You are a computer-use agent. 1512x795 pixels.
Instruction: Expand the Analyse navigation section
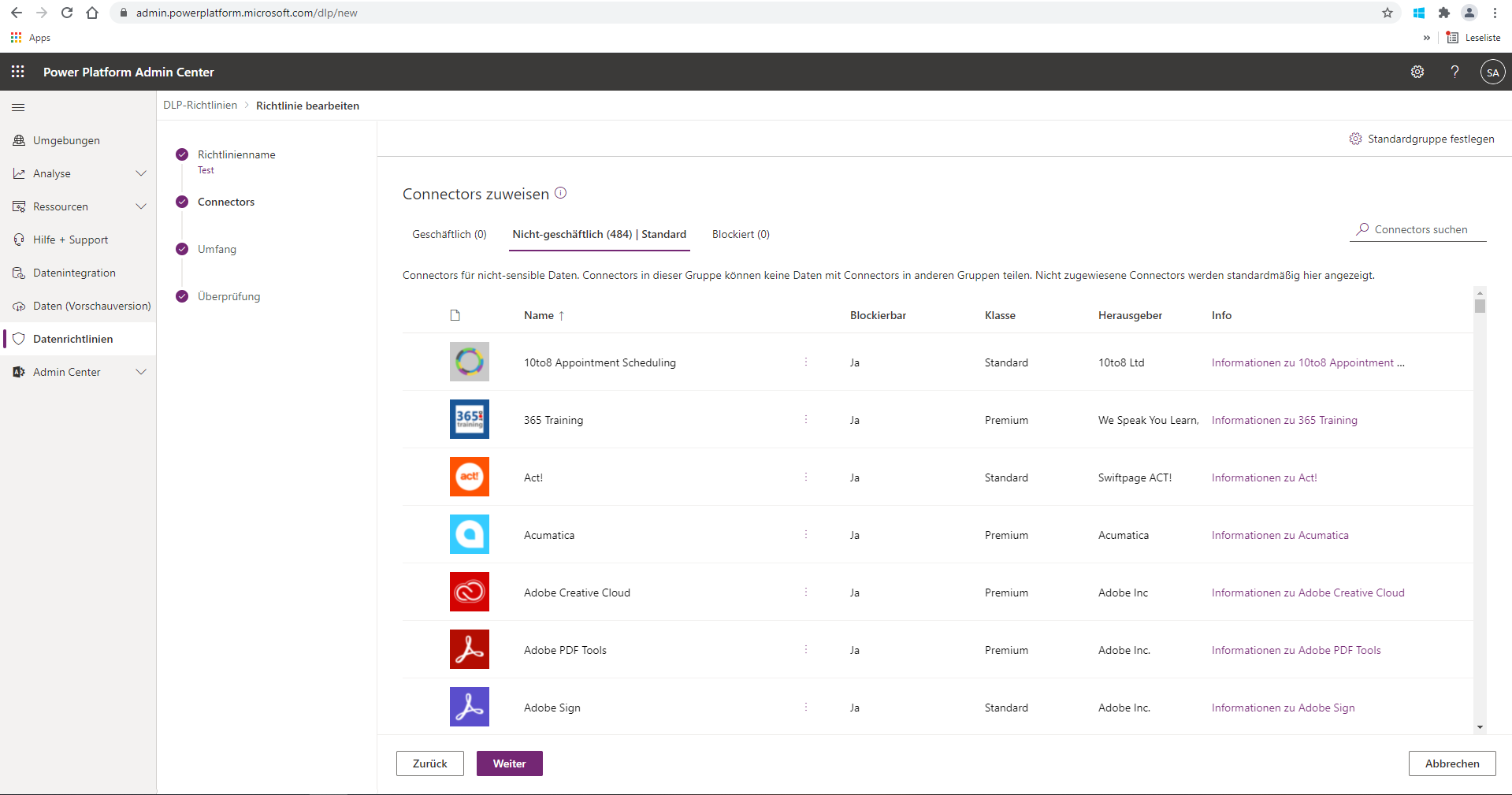tap(141, 173)
